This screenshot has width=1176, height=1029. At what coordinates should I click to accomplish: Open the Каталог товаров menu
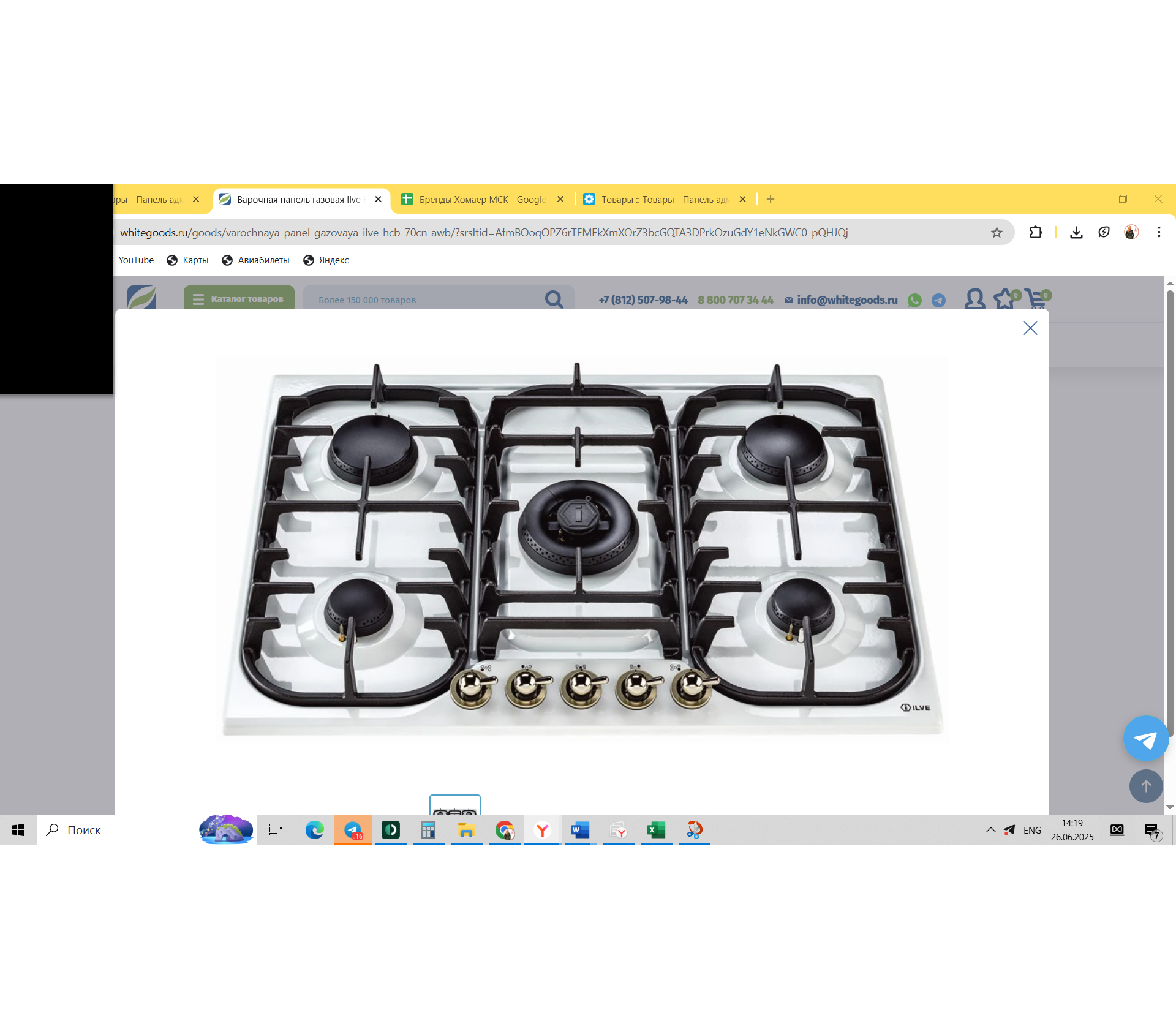click(239, 299)
